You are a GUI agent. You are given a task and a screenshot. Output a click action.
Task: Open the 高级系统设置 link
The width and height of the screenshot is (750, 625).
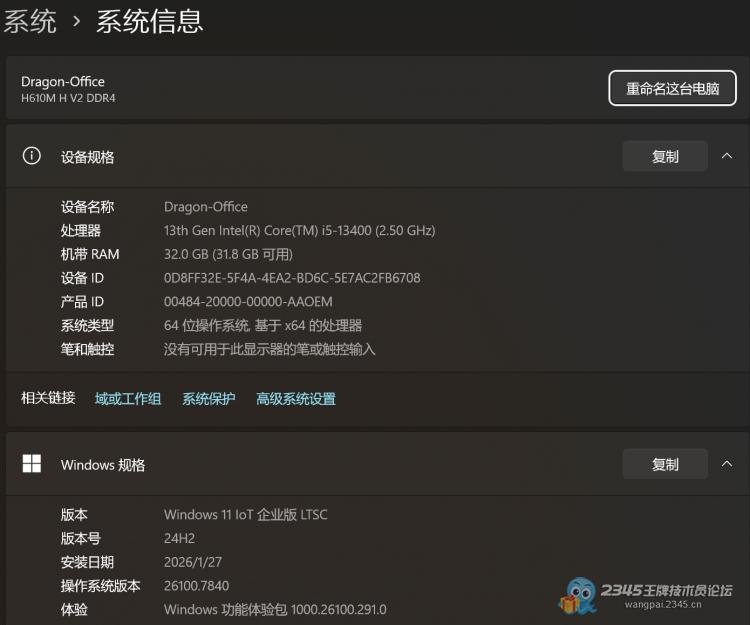(x=296, y=399)
